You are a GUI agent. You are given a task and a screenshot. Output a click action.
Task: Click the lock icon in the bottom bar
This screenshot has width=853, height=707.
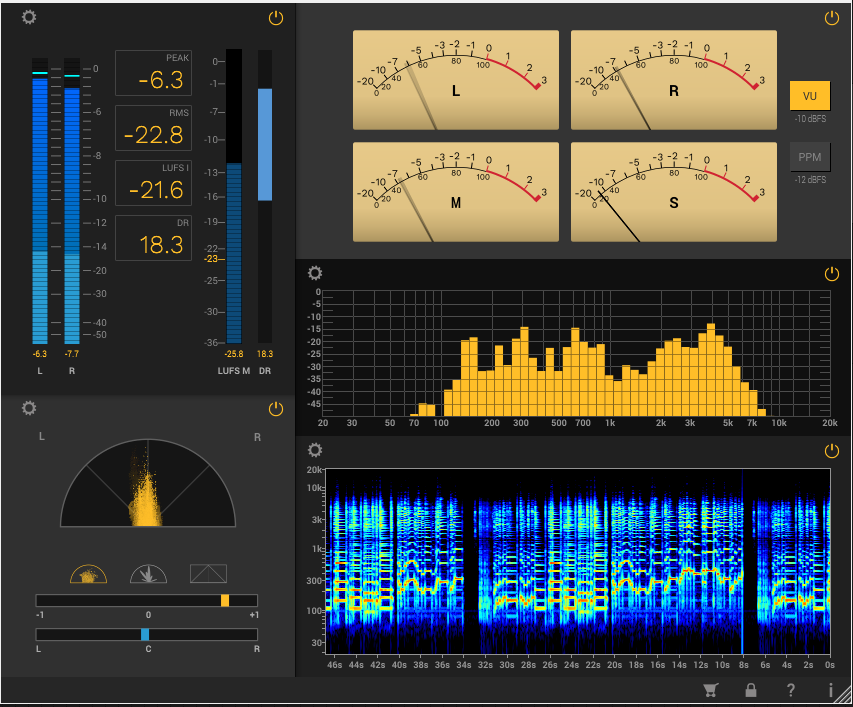[x=750, y=690]
